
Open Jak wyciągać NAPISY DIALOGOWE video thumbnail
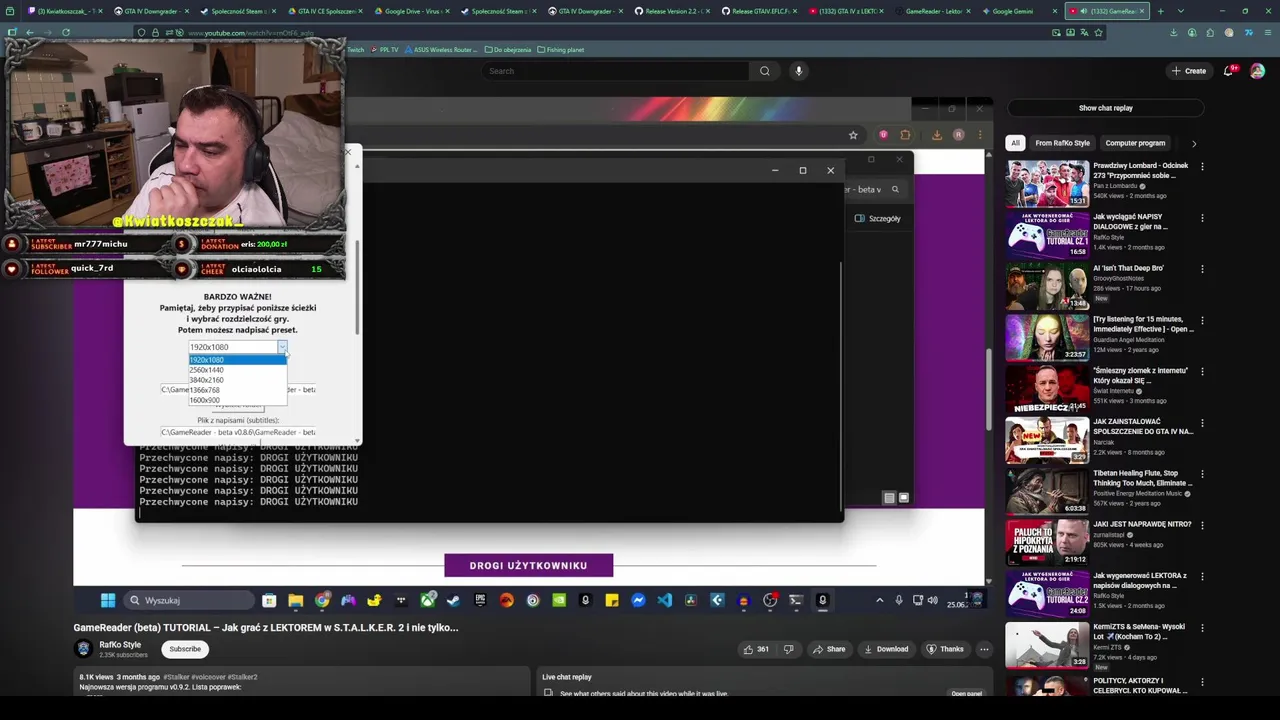click(1047, 234)
